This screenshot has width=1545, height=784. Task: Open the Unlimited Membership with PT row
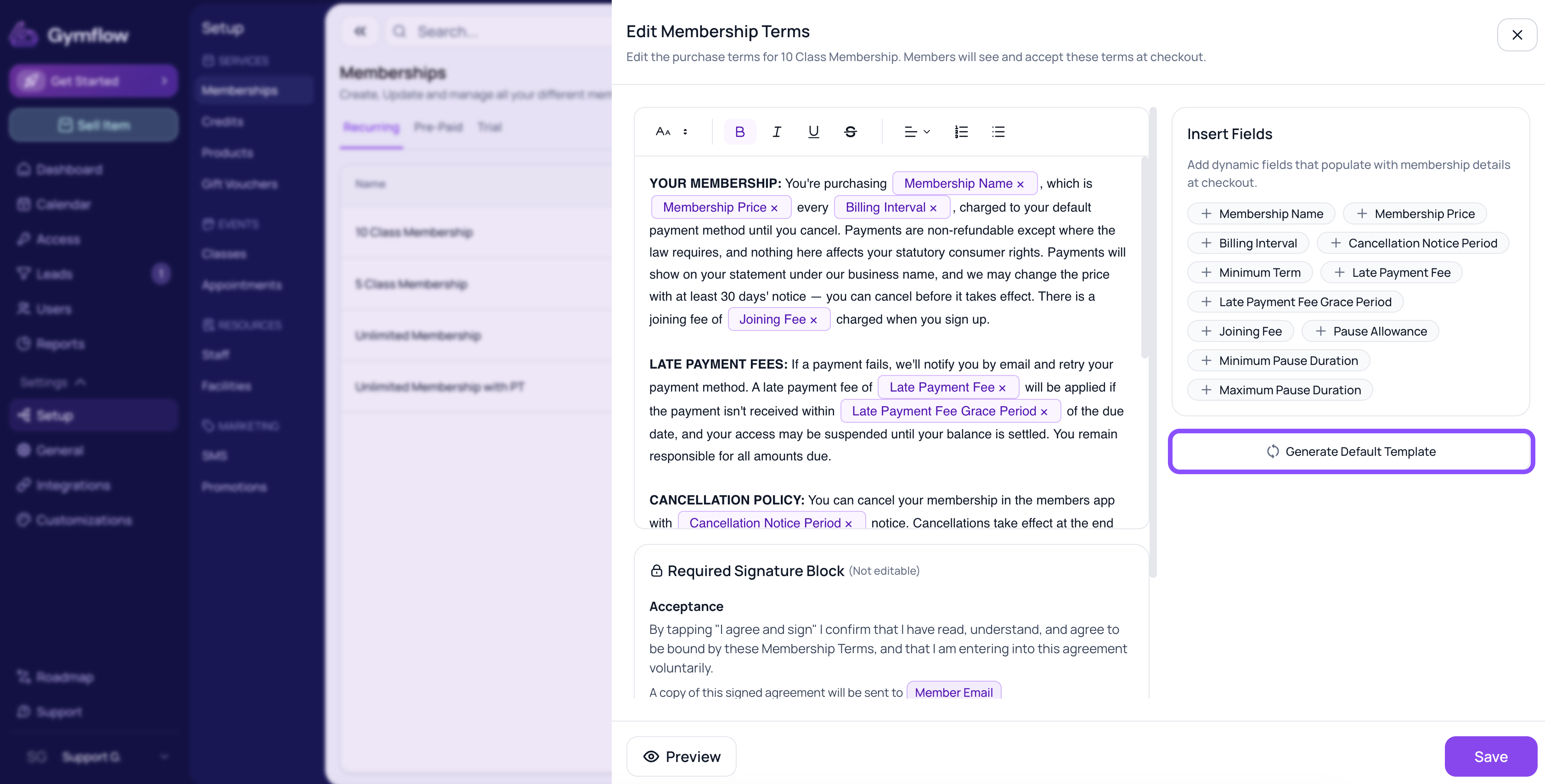[477, 386]
